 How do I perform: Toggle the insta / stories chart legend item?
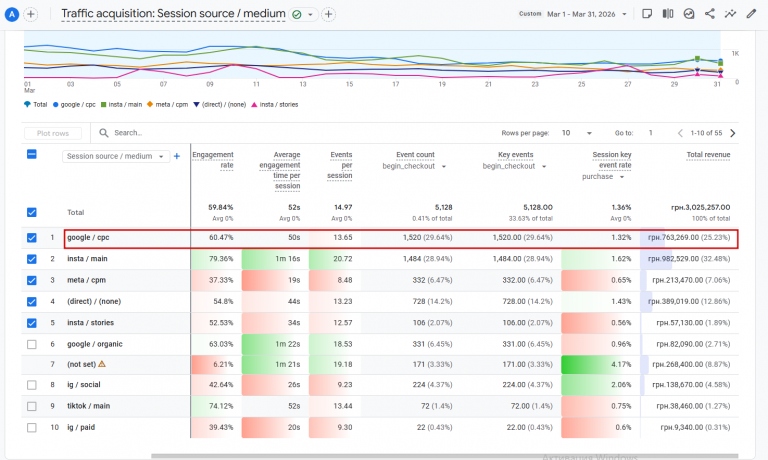coord(274,104)
